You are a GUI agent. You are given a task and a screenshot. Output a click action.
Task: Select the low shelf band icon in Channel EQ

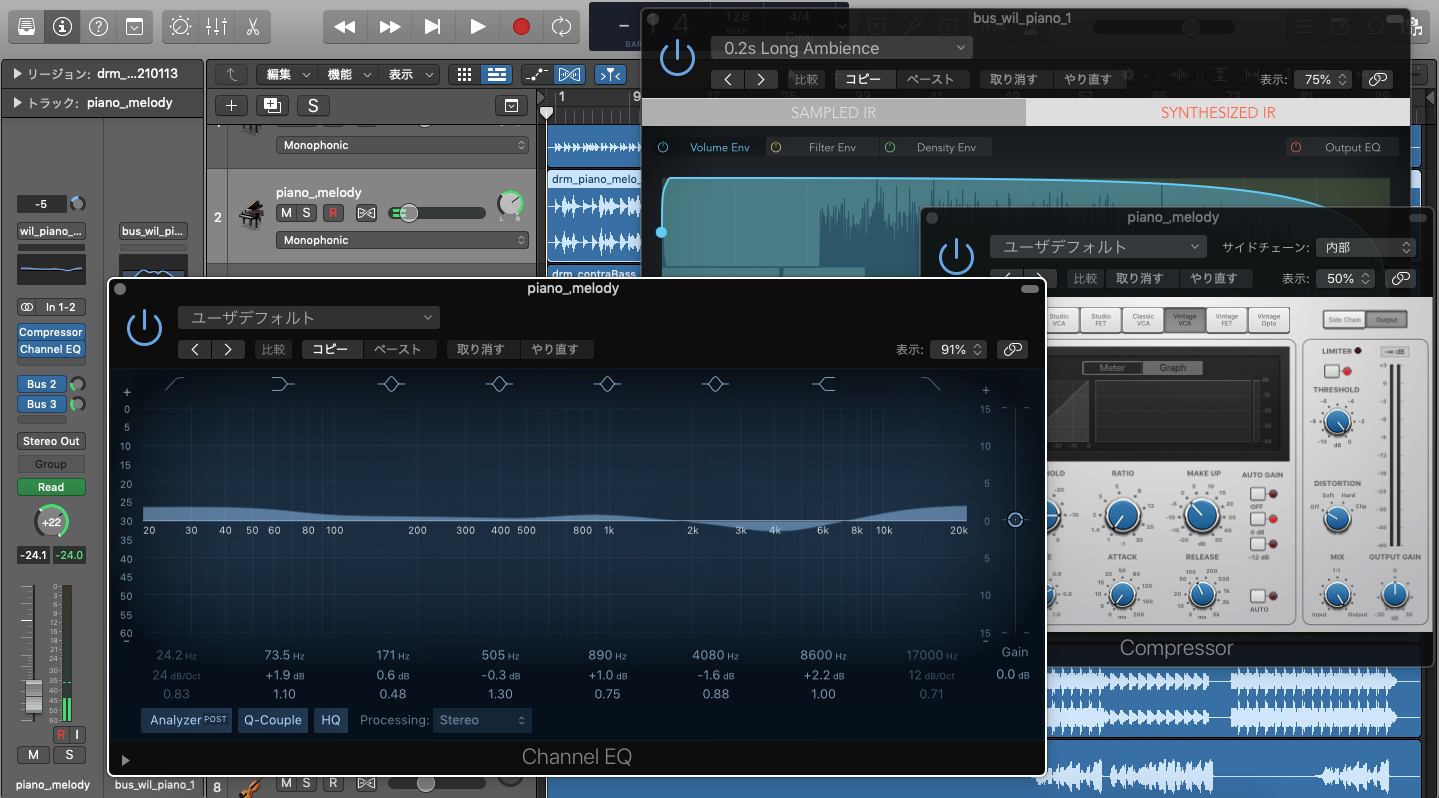283,384
